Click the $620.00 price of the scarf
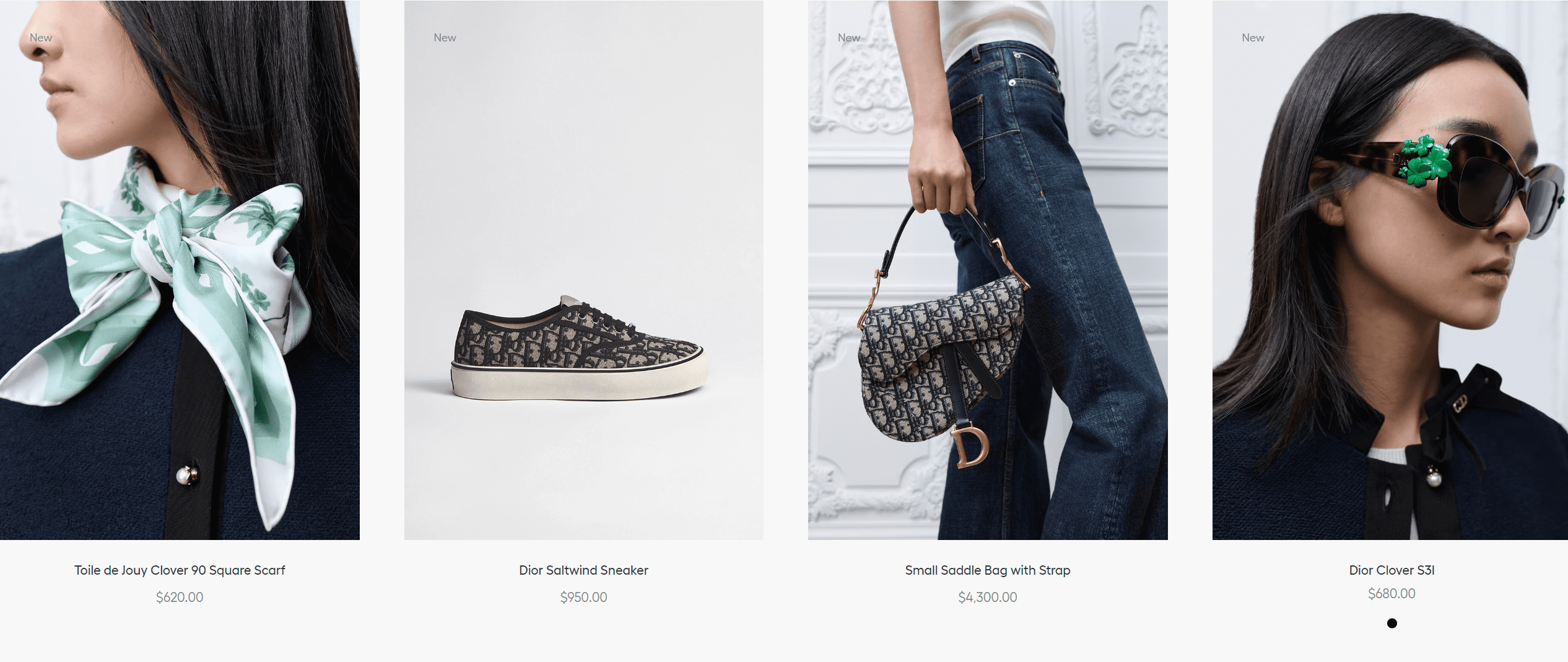1568x662 pixels. click(180, 597)
